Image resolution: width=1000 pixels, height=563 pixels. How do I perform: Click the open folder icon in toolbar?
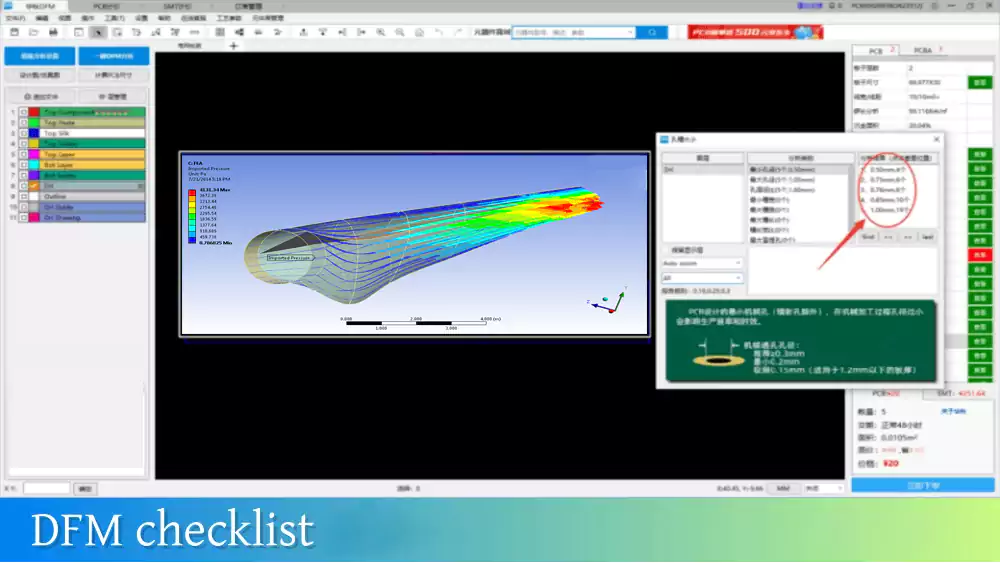34,32
